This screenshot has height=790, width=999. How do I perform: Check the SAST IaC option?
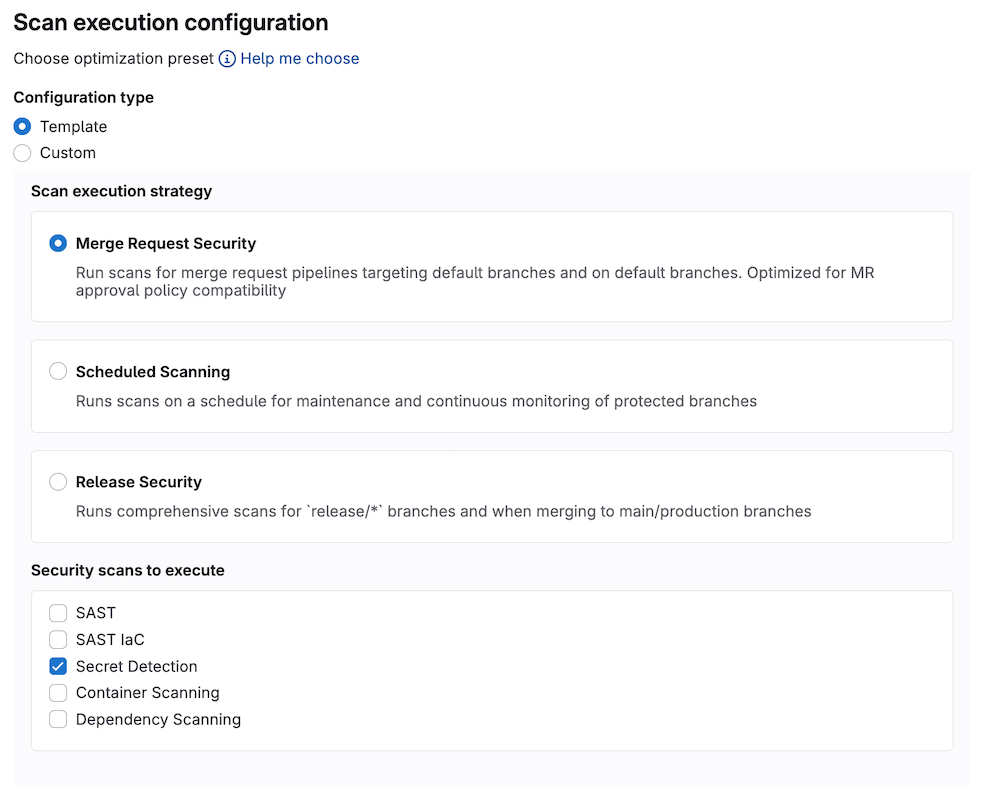coord(58,639)
